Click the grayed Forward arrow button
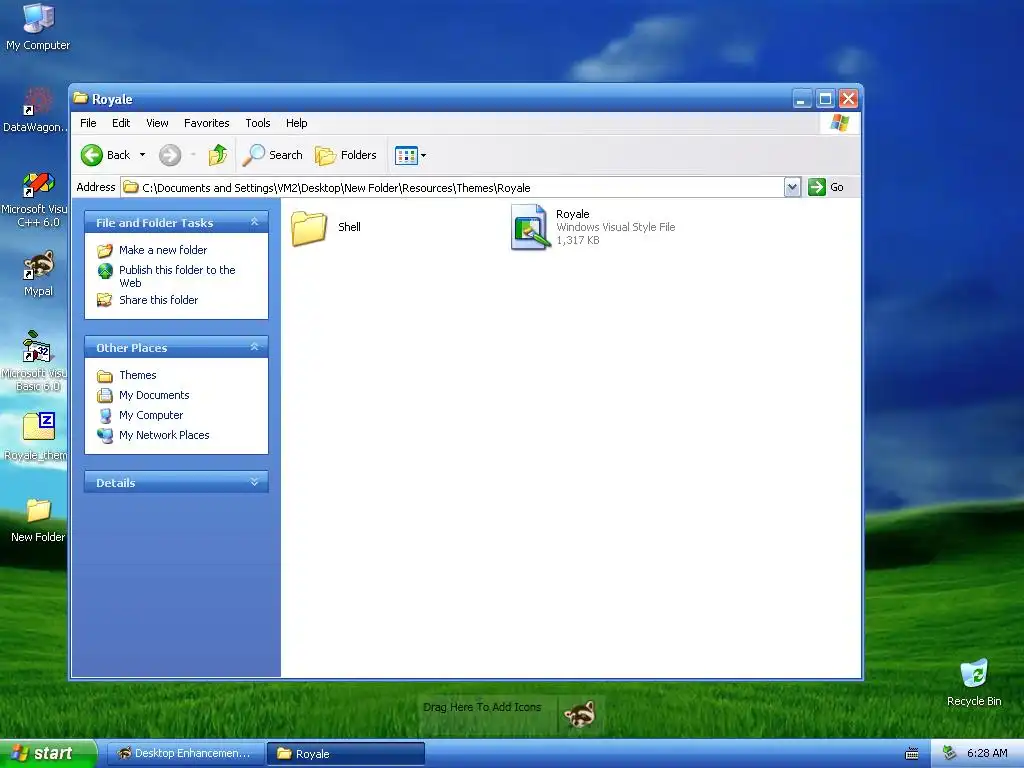Screen dimensions: 1024x768 point(170,155)
